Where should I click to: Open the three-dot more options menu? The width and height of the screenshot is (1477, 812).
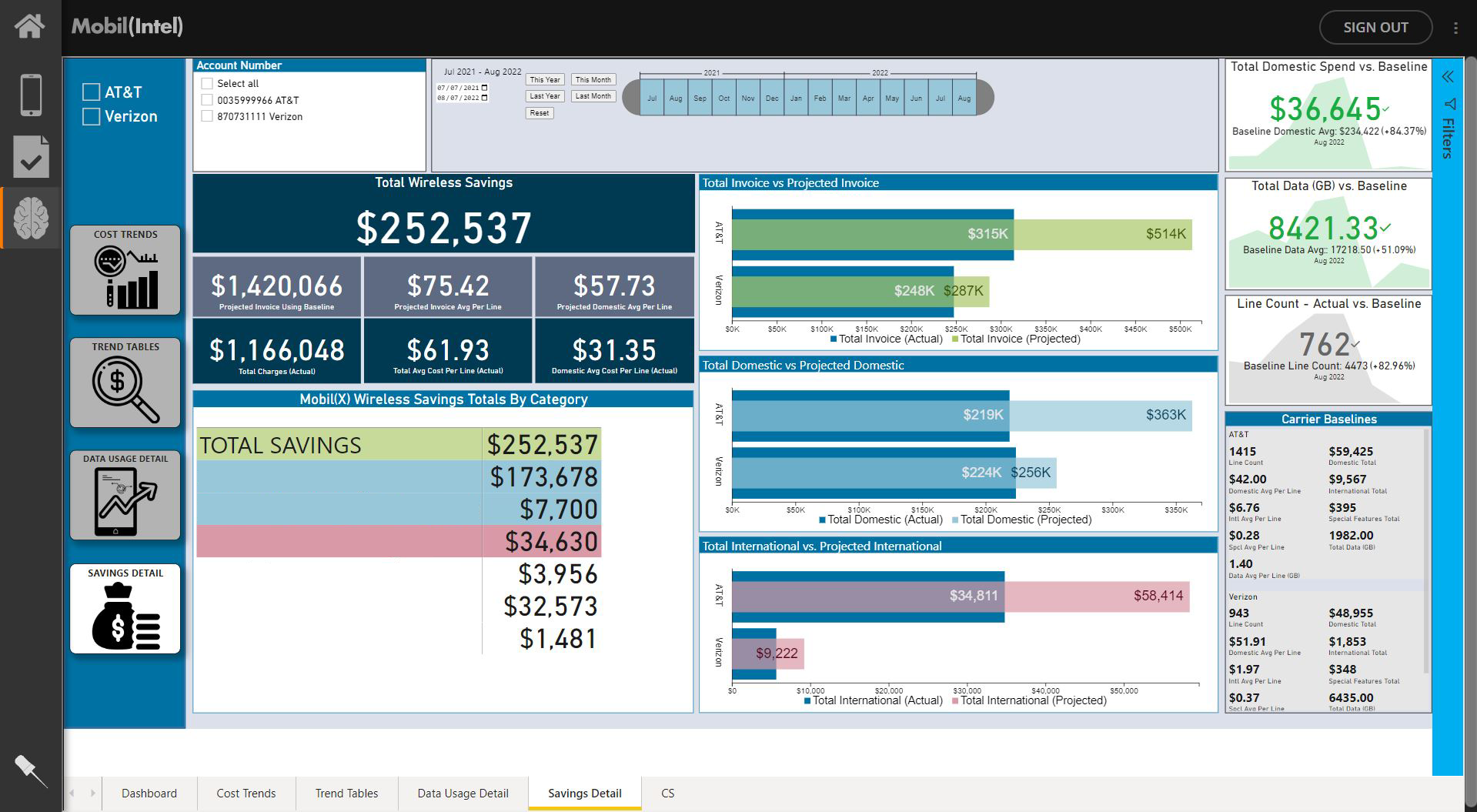point(1455,28)
